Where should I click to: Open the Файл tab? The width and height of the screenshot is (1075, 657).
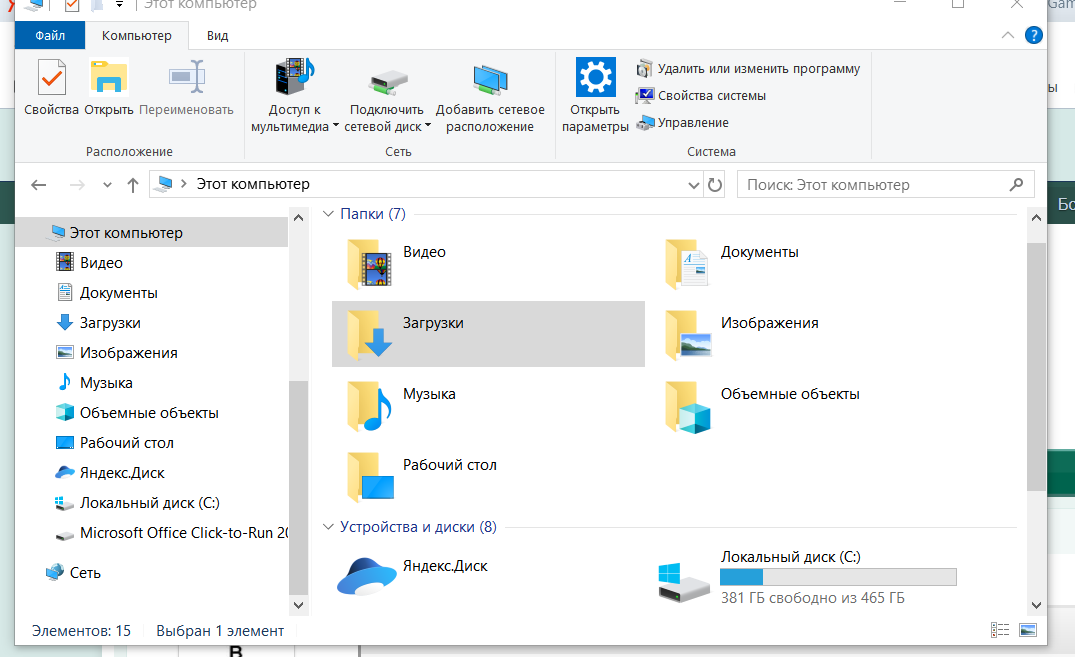point(50,35)
